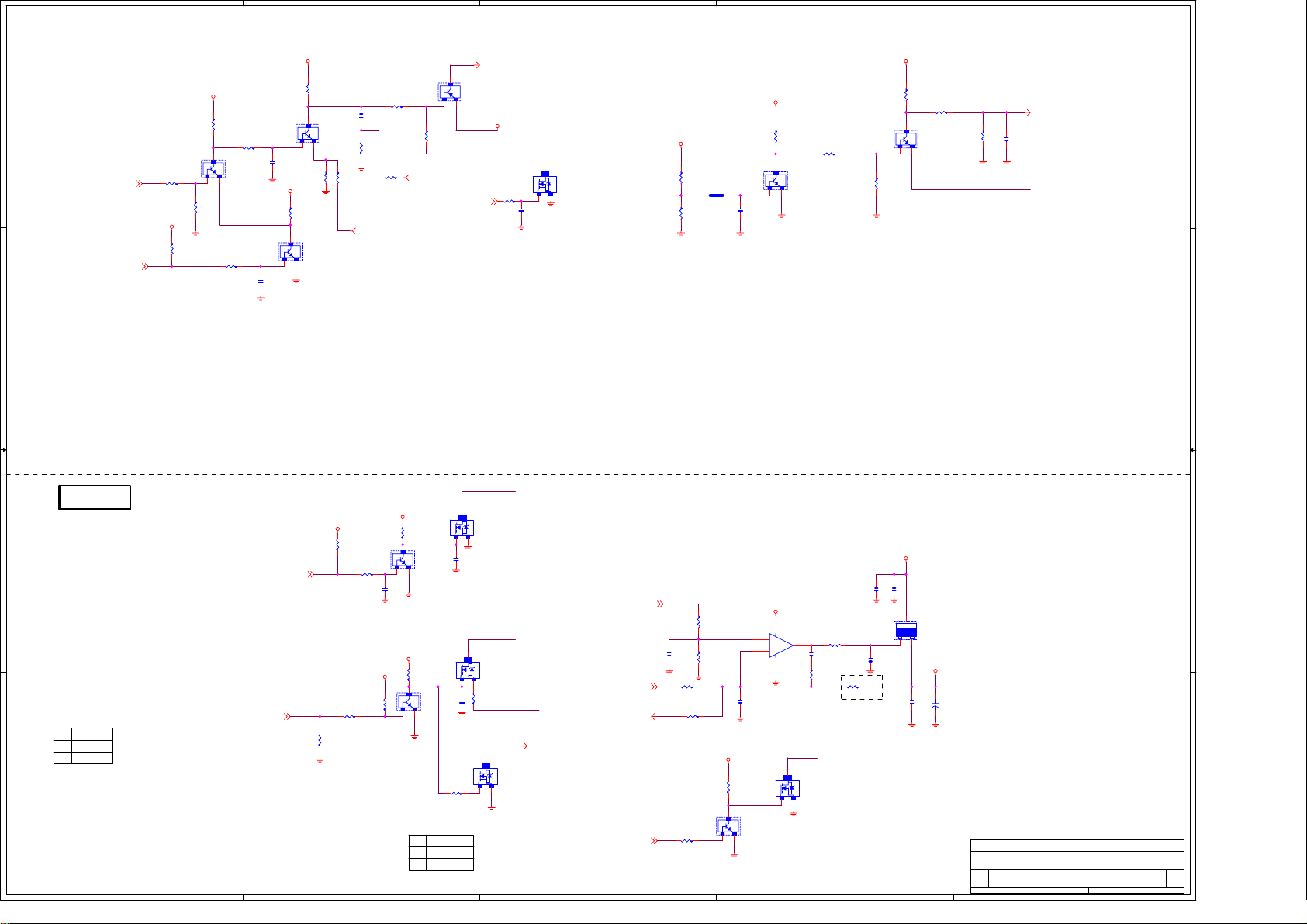This screenshot has width=1307, height=924.
Task: Select the MOSFET whose drain ends in an arrow
Action: click(486, 776)
